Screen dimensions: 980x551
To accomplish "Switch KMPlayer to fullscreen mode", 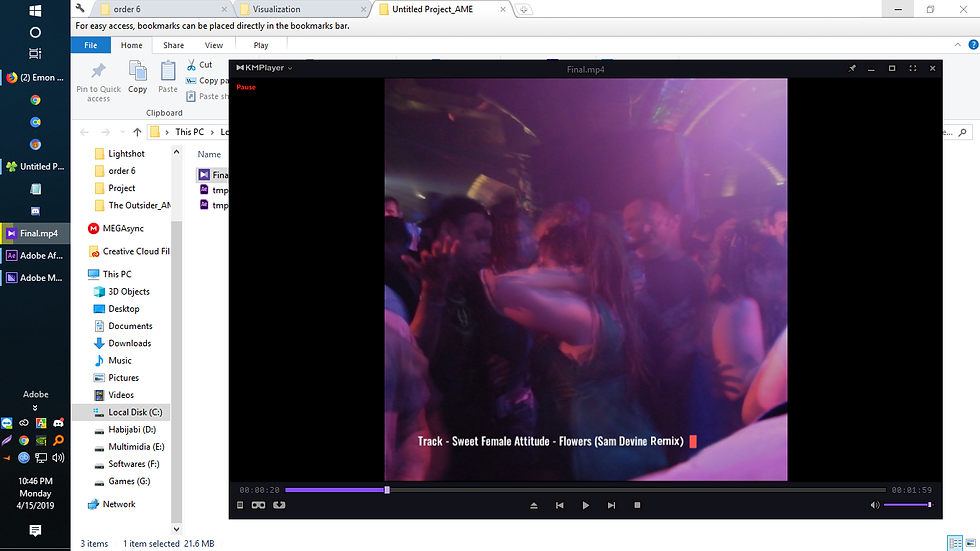I will coord(912,68).
